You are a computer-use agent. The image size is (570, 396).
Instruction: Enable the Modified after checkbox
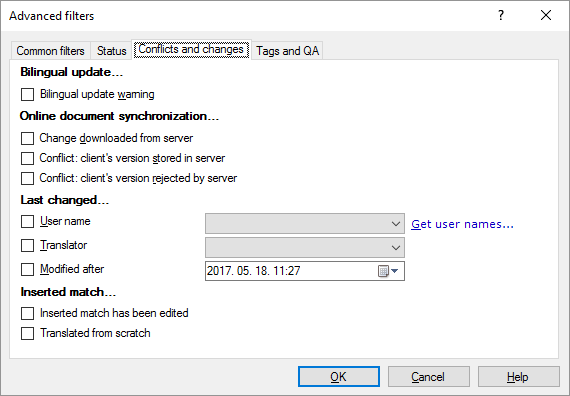coord(28,269)
